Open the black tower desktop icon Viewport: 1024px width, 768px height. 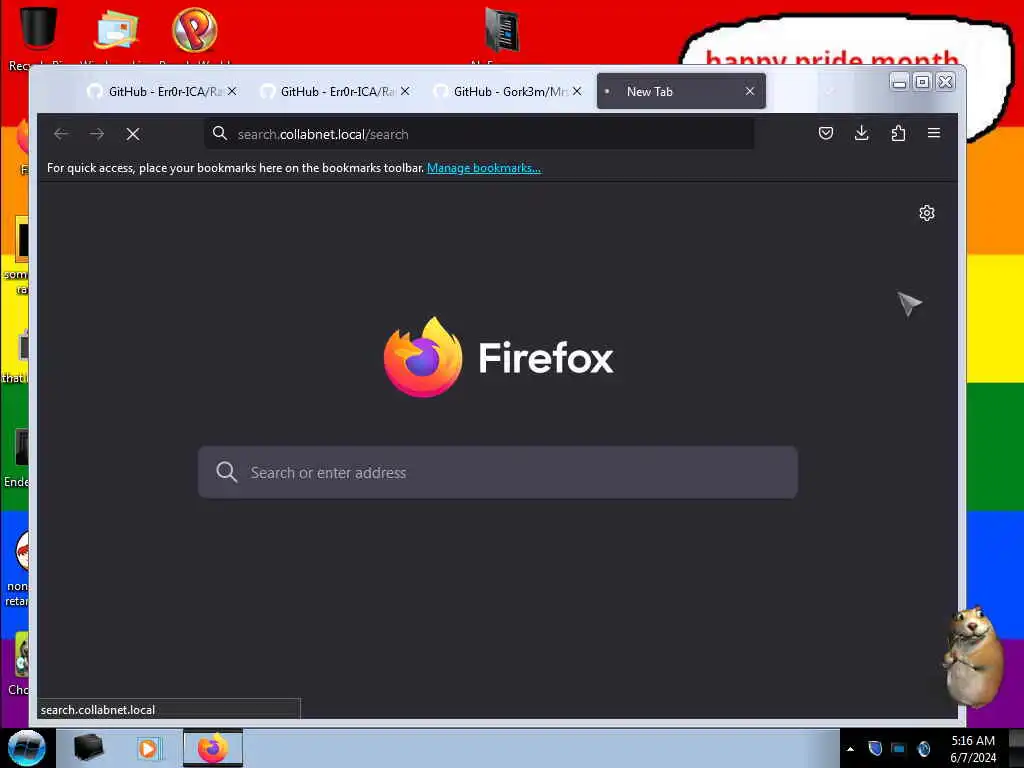pos(502,31)
